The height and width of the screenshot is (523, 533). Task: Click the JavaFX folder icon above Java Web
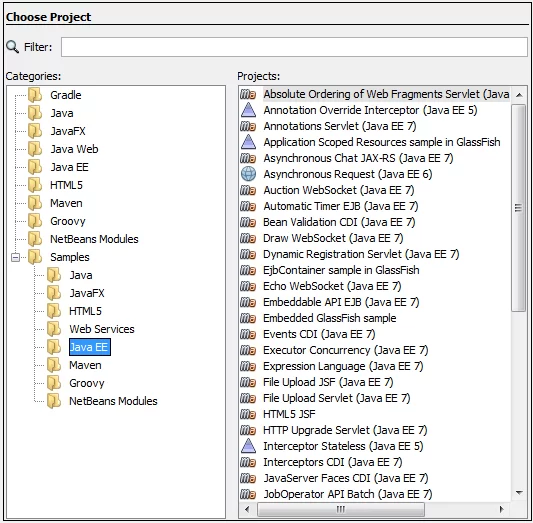[x=35, y=131]
